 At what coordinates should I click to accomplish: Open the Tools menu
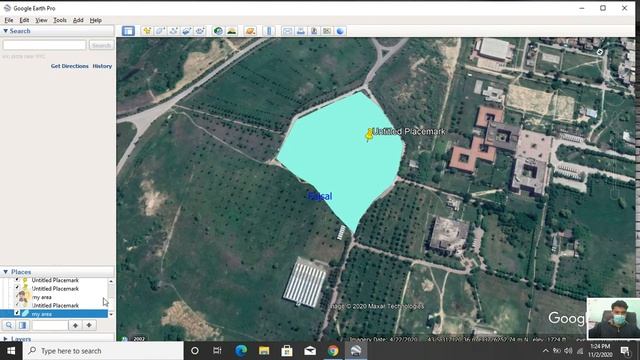coord(60,20)
